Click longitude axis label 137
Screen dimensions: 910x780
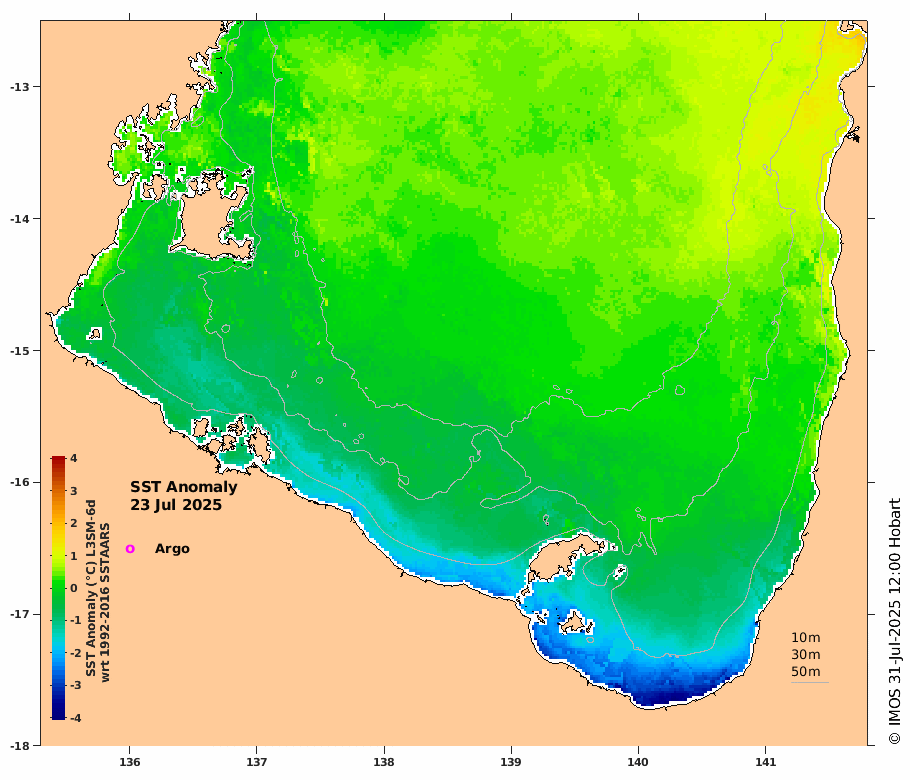[x=257, y=762]
